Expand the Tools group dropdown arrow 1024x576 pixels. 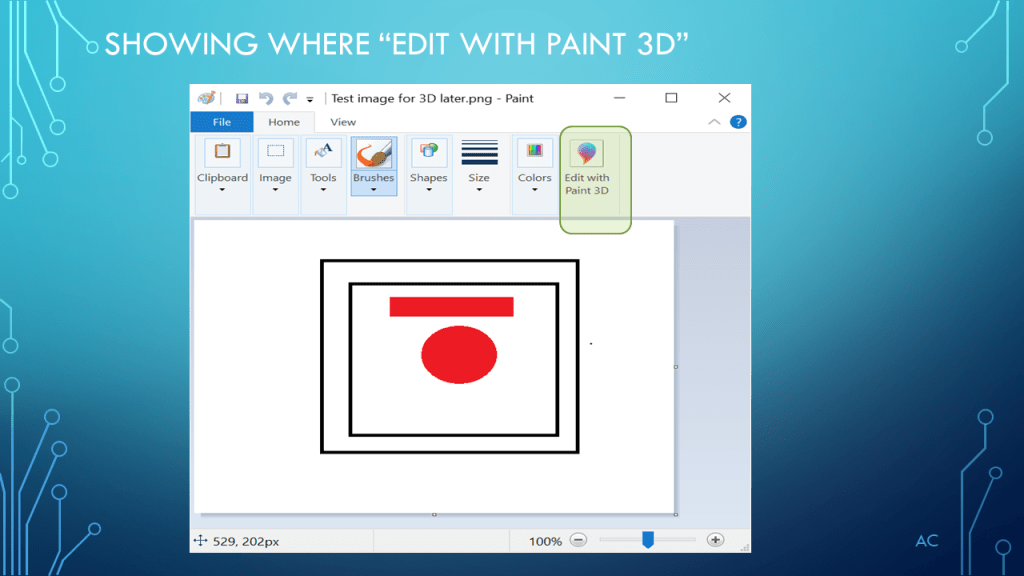point(323,190)
